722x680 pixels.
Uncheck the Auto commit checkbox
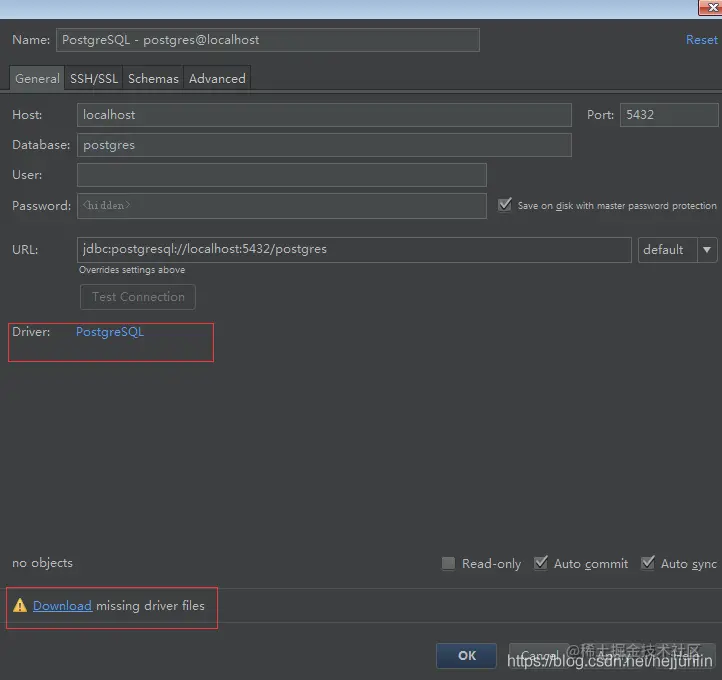click(x=541, y=563)
